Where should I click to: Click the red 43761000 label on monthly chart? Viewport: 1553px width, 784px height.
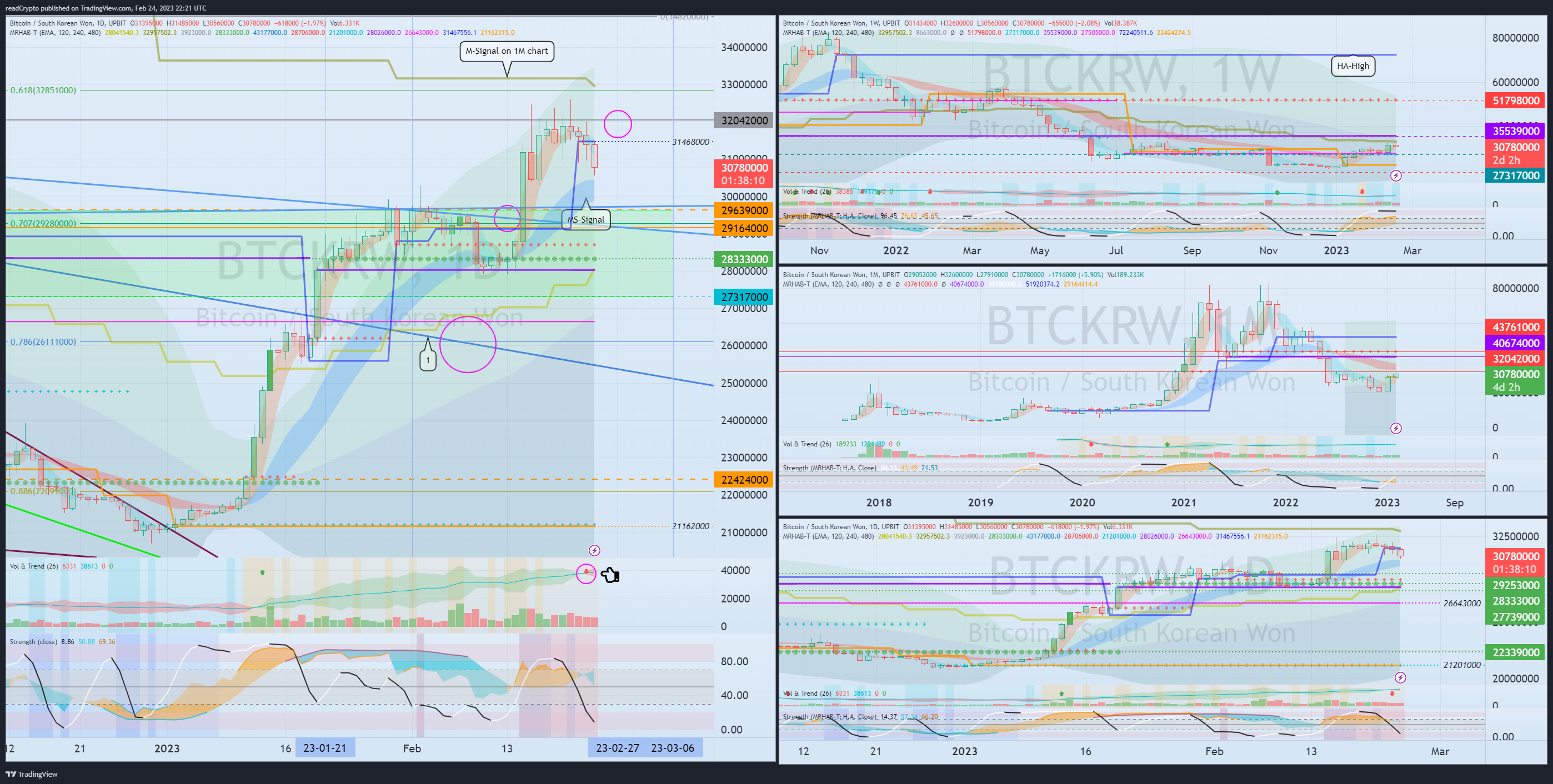[x=1516, y=326]
